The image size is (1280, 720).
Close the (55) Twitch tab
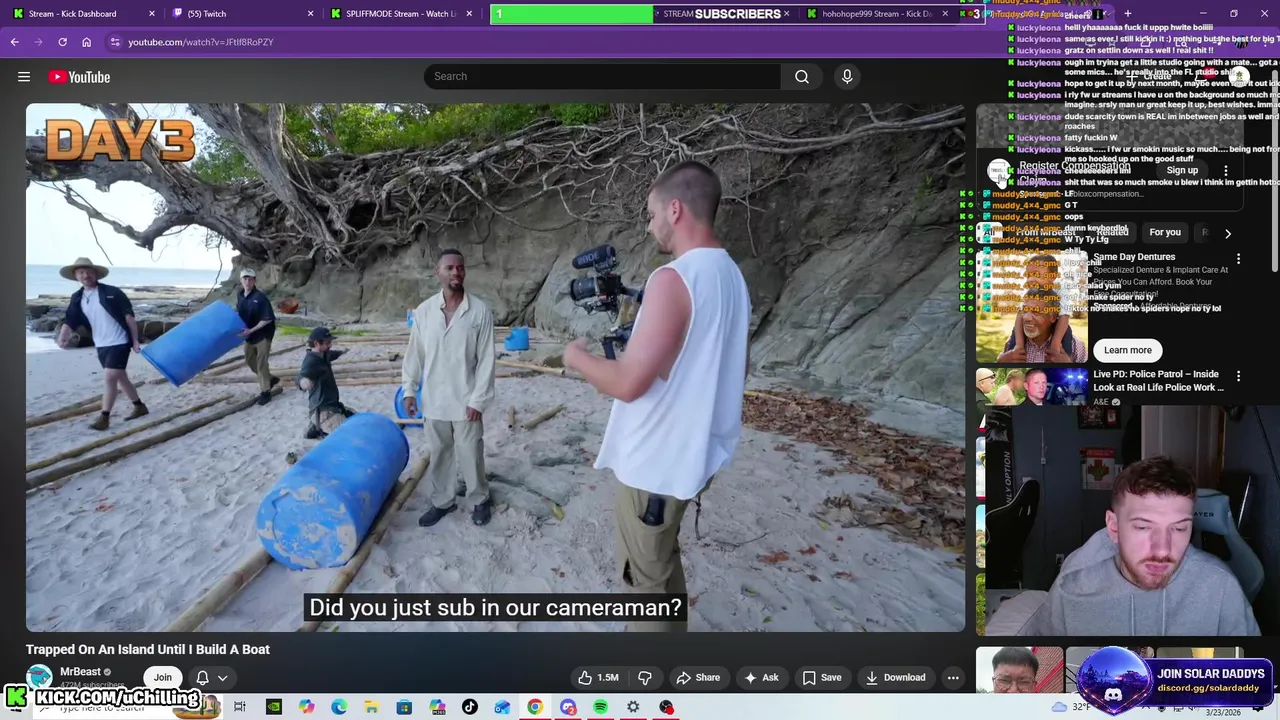click(310, 14)
